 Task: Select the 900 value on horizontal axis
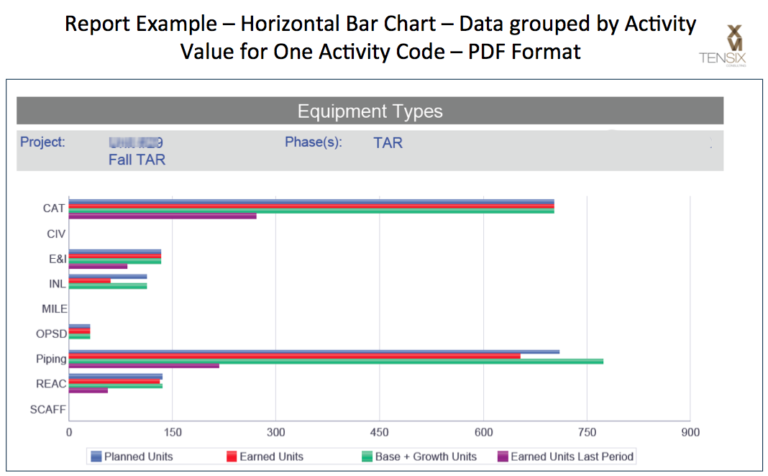pos(690,432)
